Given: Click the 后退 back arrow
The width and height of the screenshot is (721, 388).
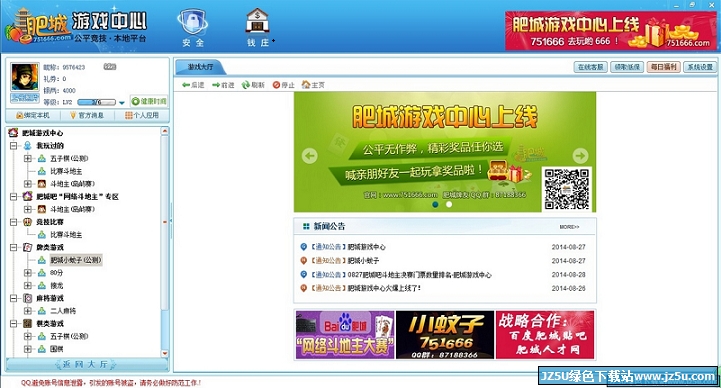Looking at the screenshot, I should click(x=193, y=85).
